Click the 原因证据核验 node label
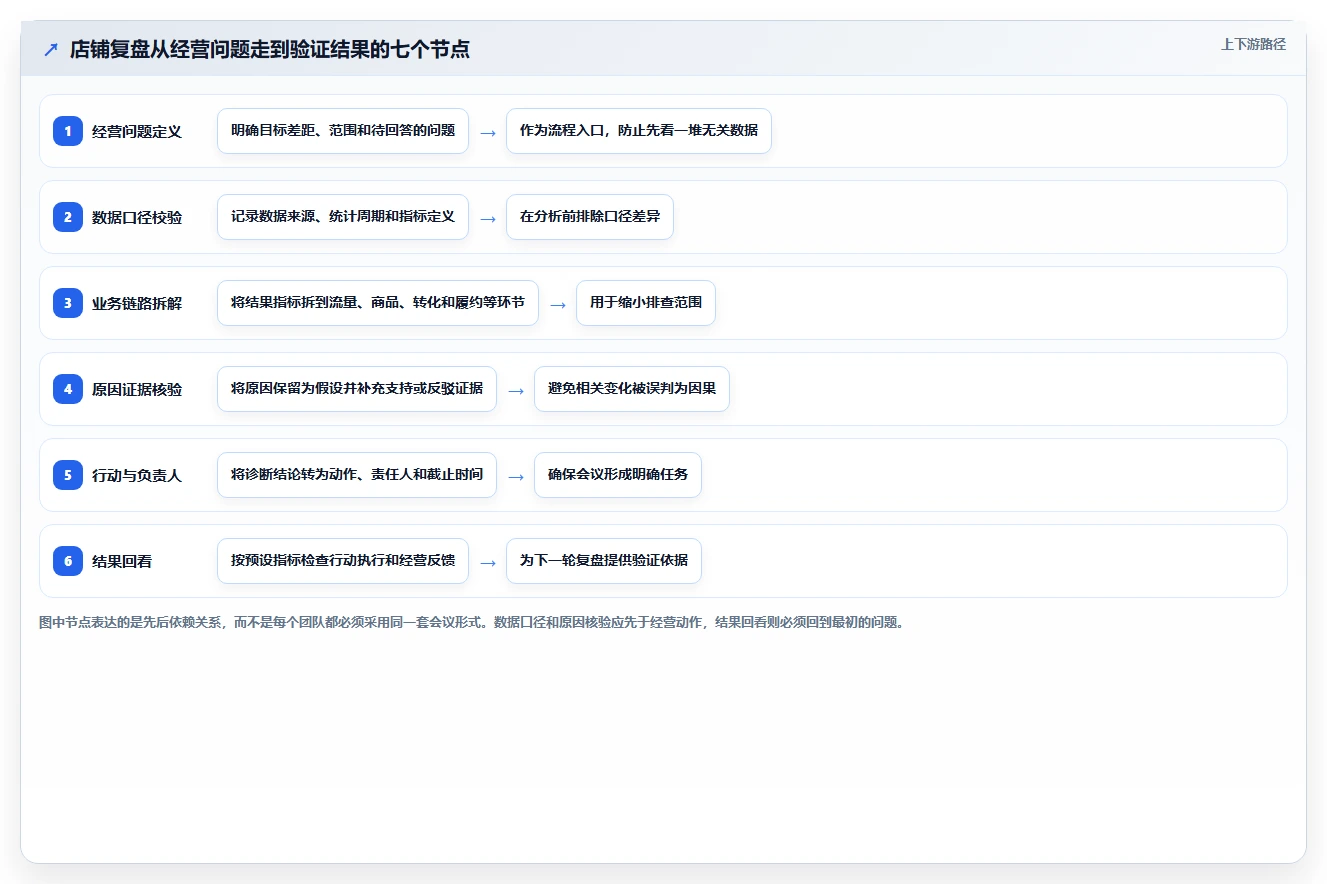 [137, 389]
